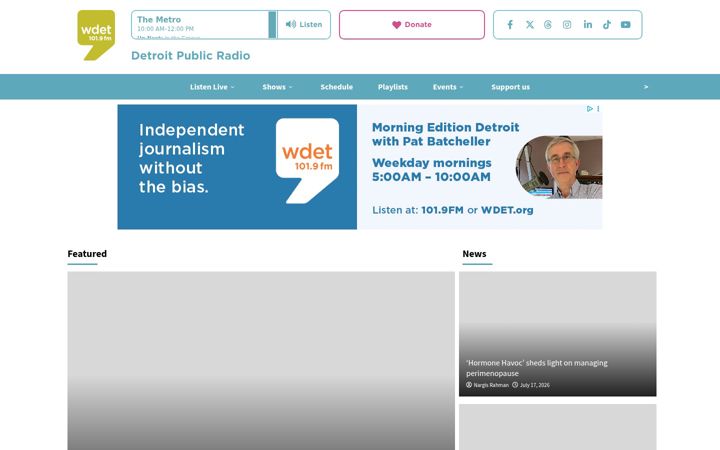This screenshot has width=720, height=450.
Task: Click the Morning Edition Detroit banner ad
Action: click(x=360, y=167)
